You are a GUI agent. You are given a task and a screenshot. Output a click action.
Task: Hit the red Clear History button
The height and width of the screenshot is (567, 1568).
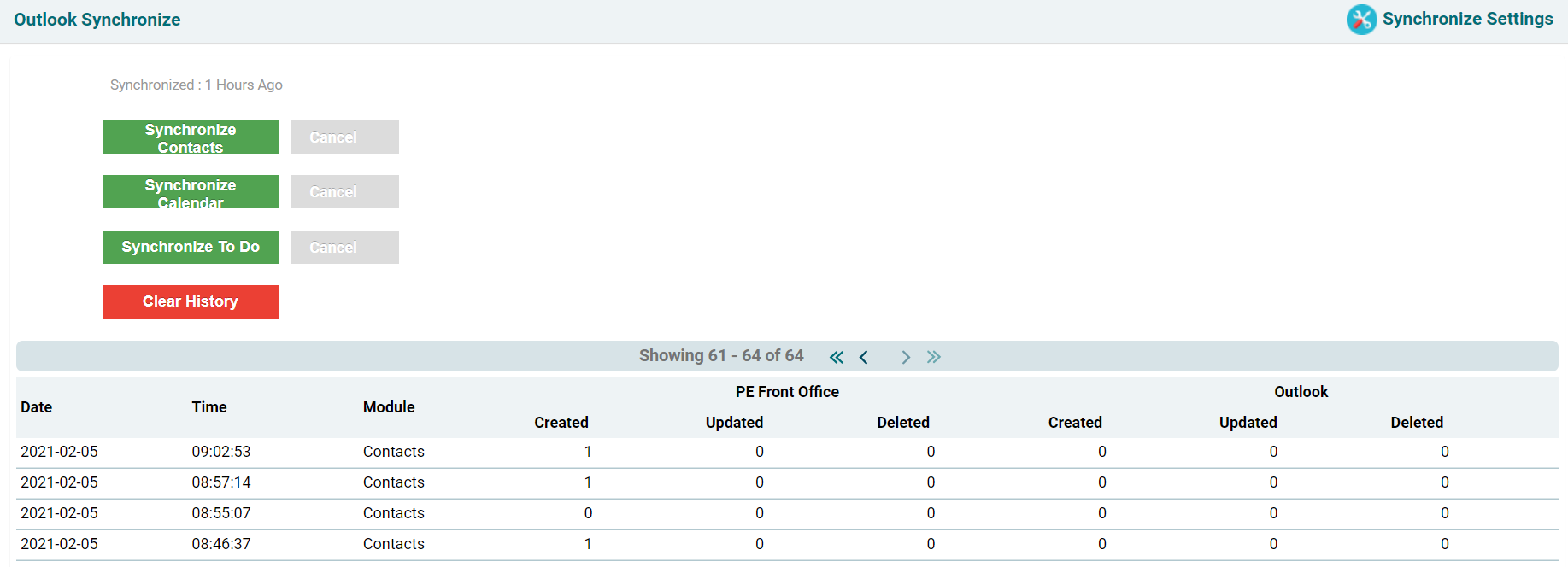tap(190, 301)
